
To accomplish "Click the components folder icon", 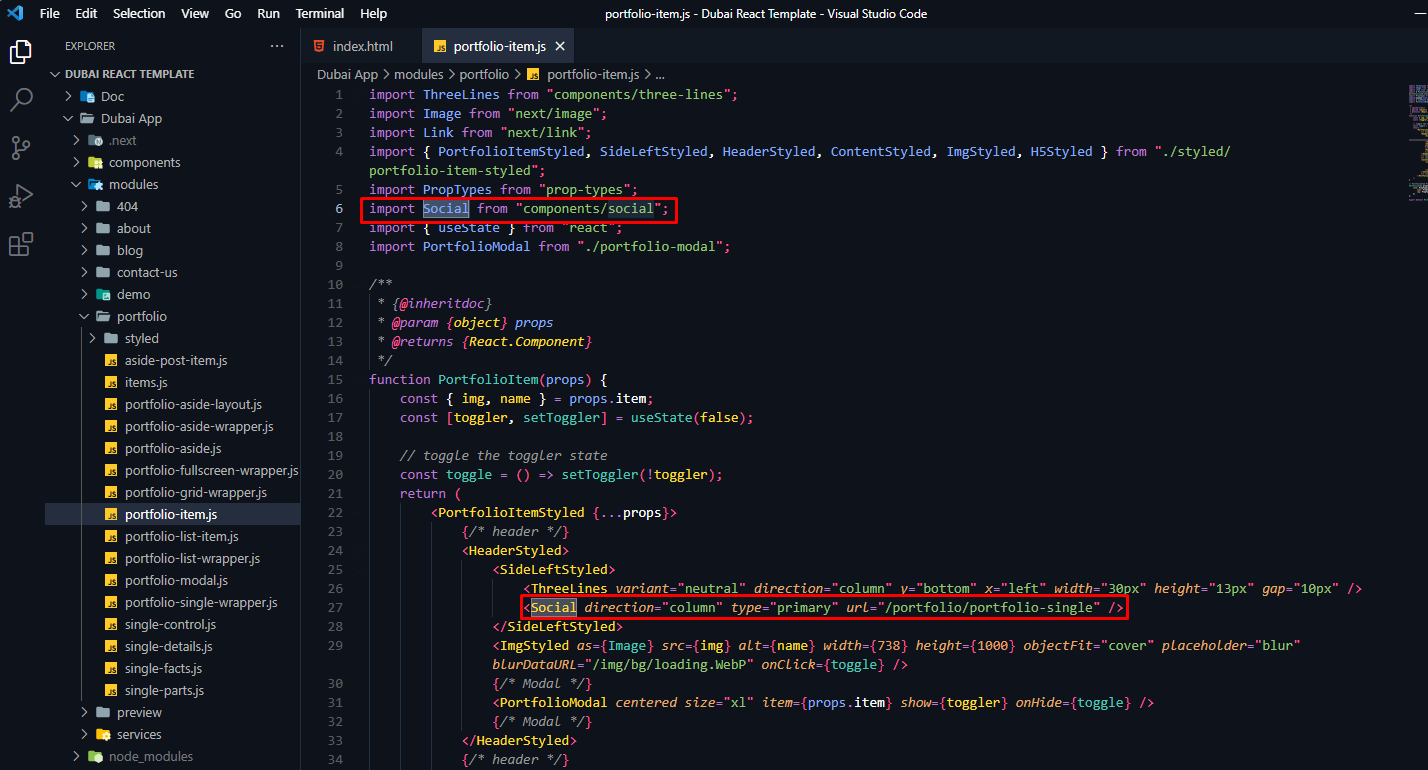I will pos(95,162).
